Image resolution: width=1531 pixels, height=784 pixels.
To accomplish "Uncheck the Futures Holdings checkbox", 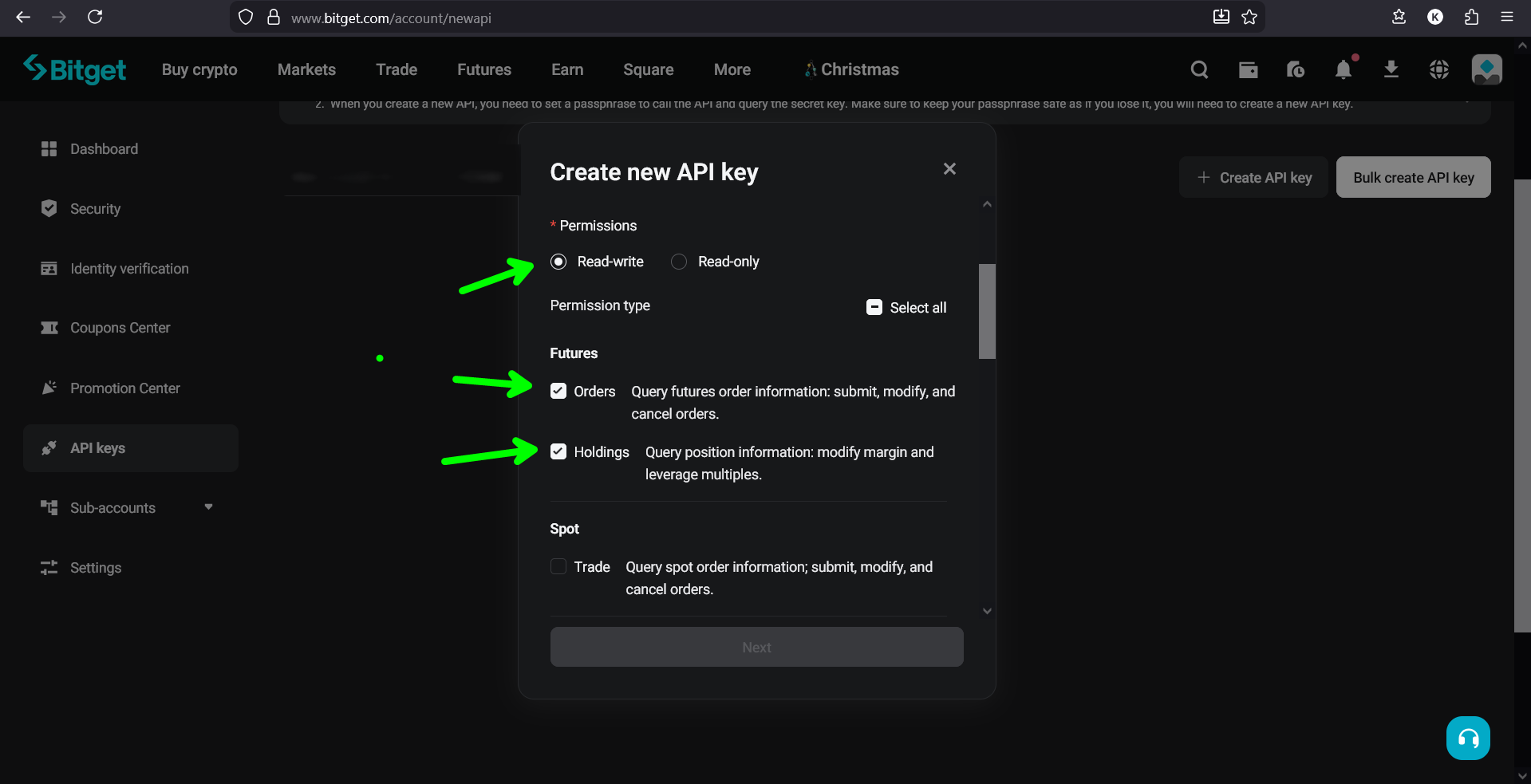I will click(558, 451).
